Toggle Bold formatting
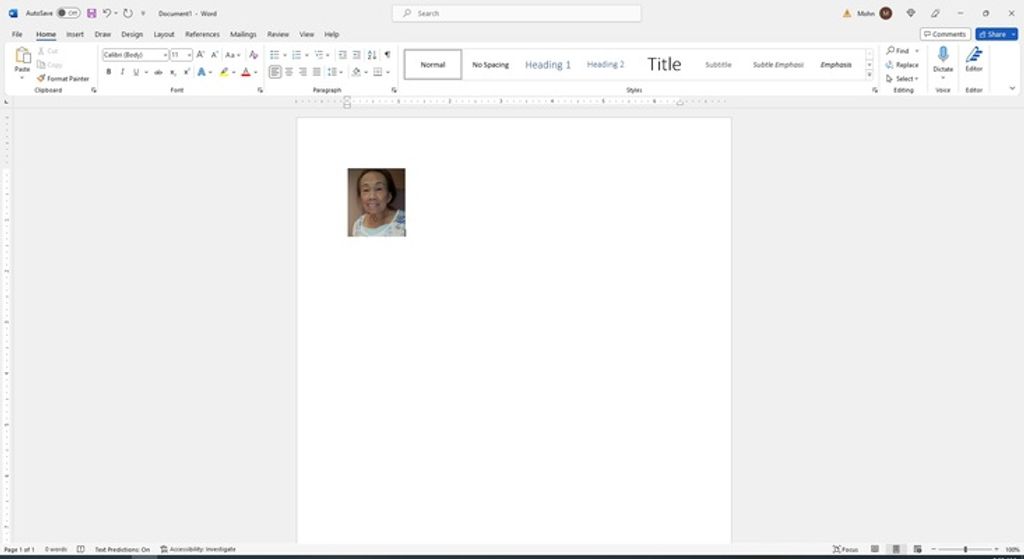The width and height of the screenshot is (1024, 559). [108, 72]
